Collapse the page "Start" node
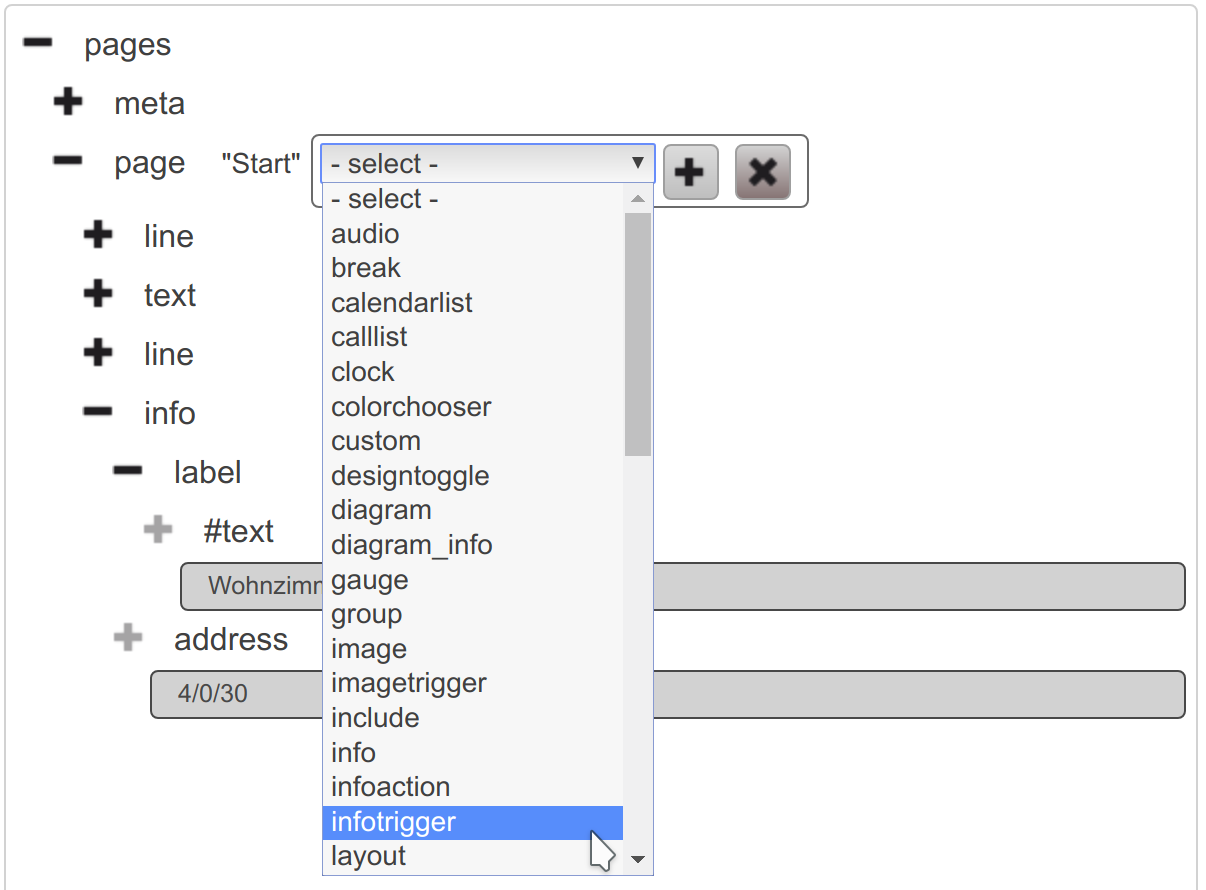The height and width of the screenshot is (890, 1206). [x=68, y=161]
